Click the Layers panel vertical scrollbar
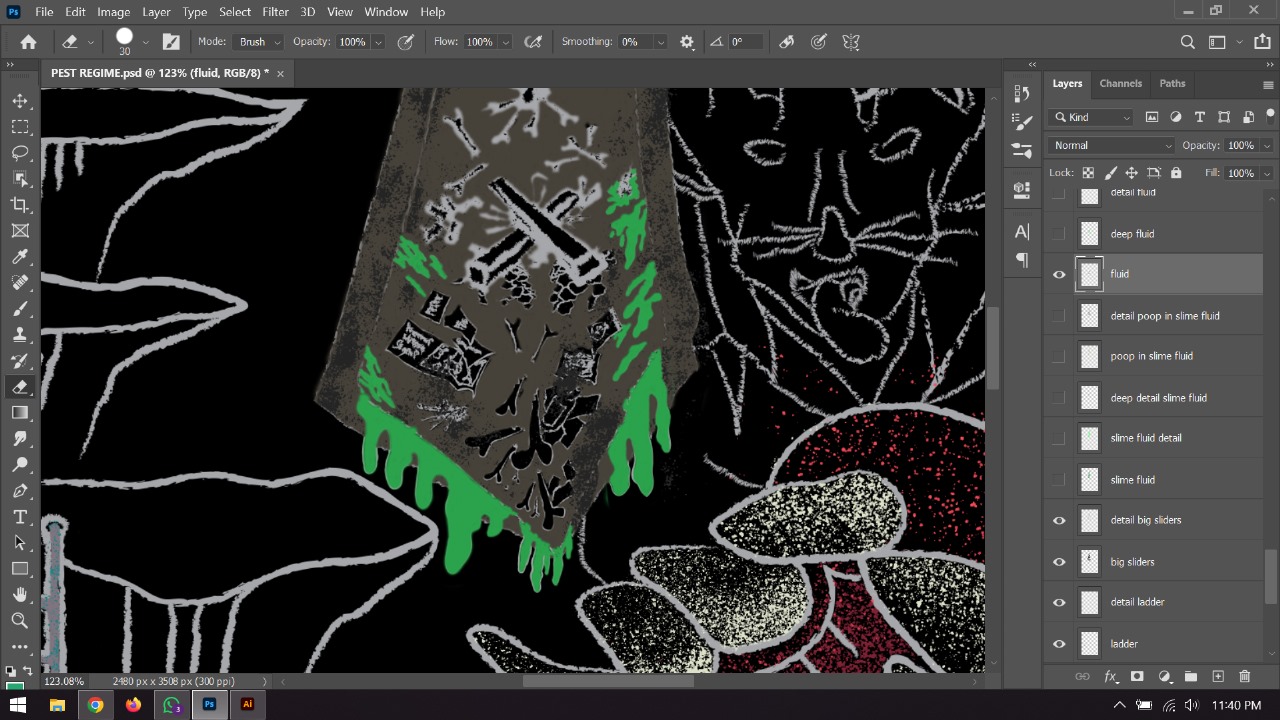This screenshot has height=720, width=1280. click(x=1271, y=577)
